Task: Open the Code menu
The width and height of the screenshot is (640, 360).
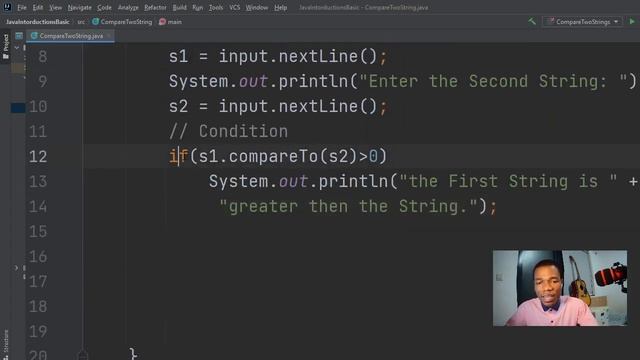Action: [104, 7]
